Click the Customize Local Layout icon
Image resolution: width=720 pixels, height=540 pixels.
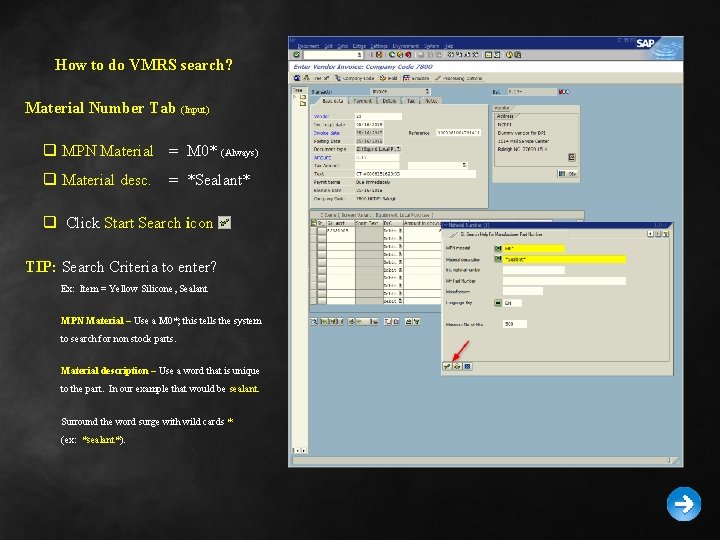pyautogui.click(x=518, y=55)
